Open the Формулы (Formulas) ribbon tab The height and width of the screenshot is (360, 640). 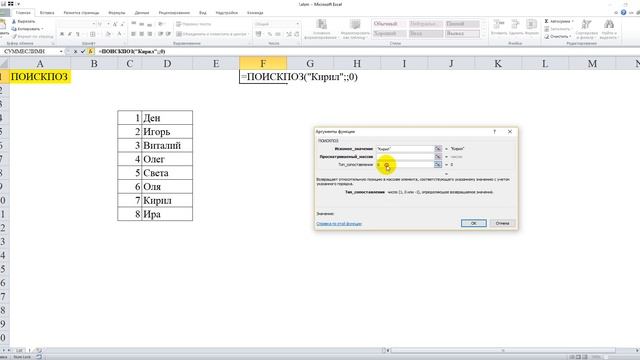coord(117,13)
